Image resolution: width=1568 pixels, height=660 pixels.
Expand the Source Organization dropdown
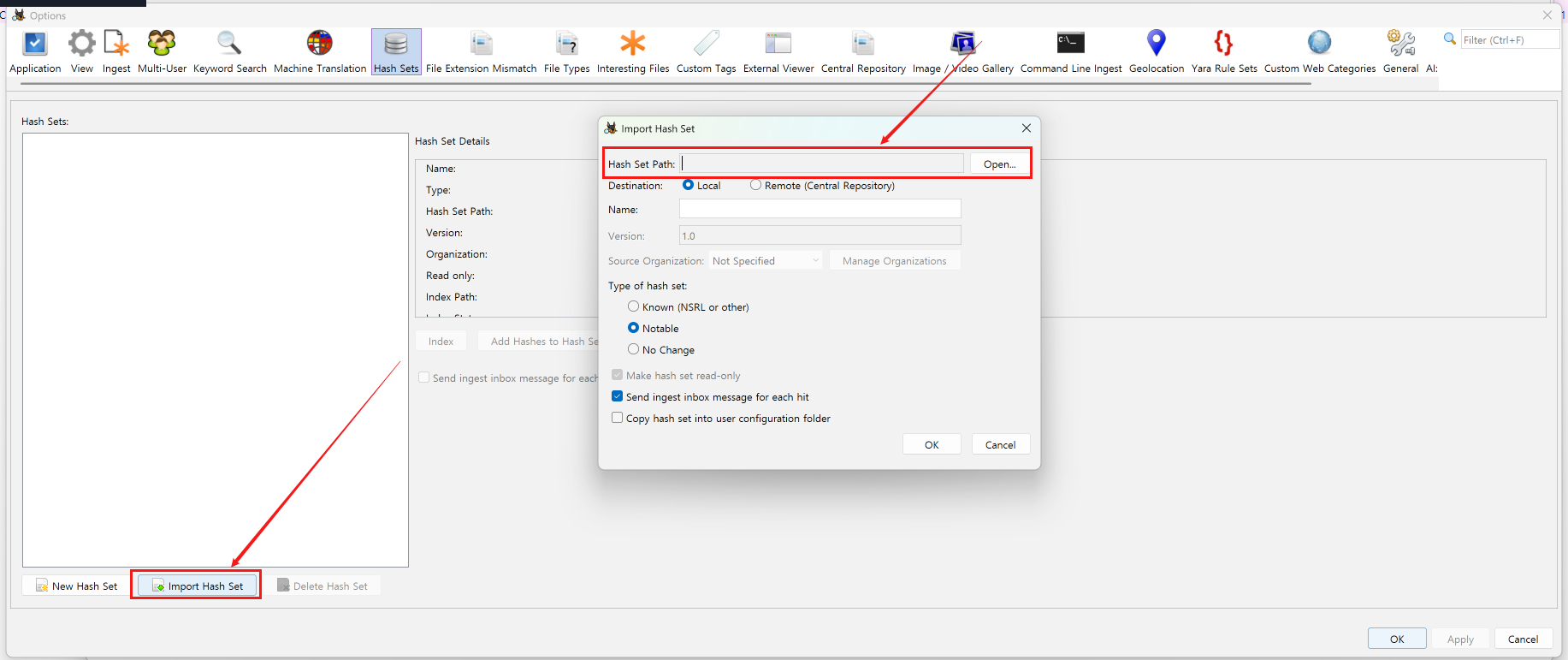(x=766, y=261)
